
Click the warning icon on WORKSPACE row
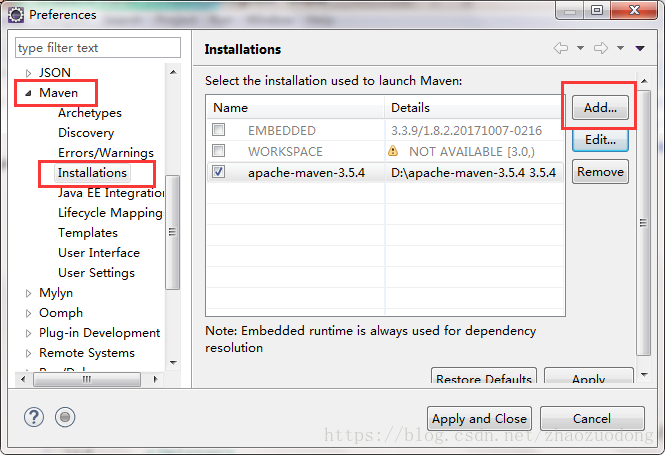click(393, 151)
